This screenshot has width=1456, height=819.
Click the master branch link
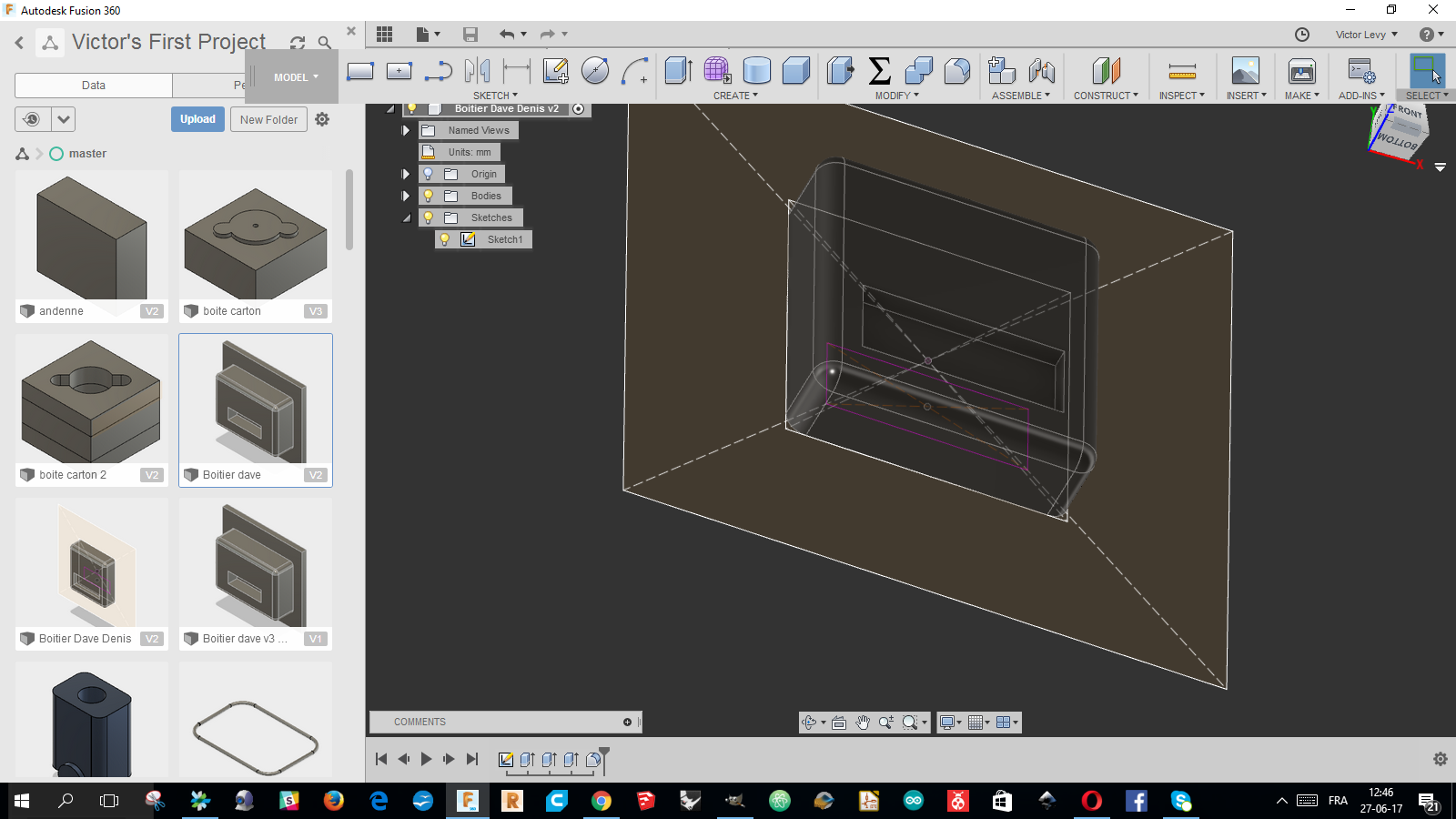click(87, 154)
